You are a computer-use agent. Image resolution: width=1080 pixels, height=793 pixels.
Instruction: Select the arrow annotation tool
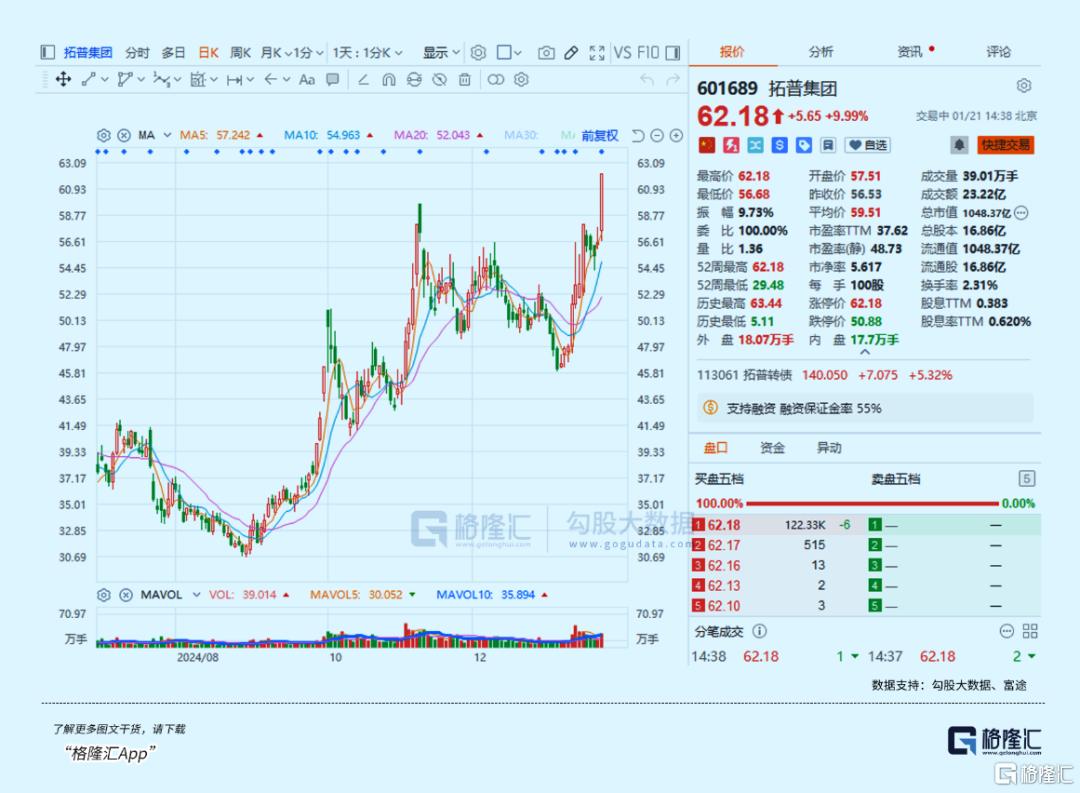point(271,80)
